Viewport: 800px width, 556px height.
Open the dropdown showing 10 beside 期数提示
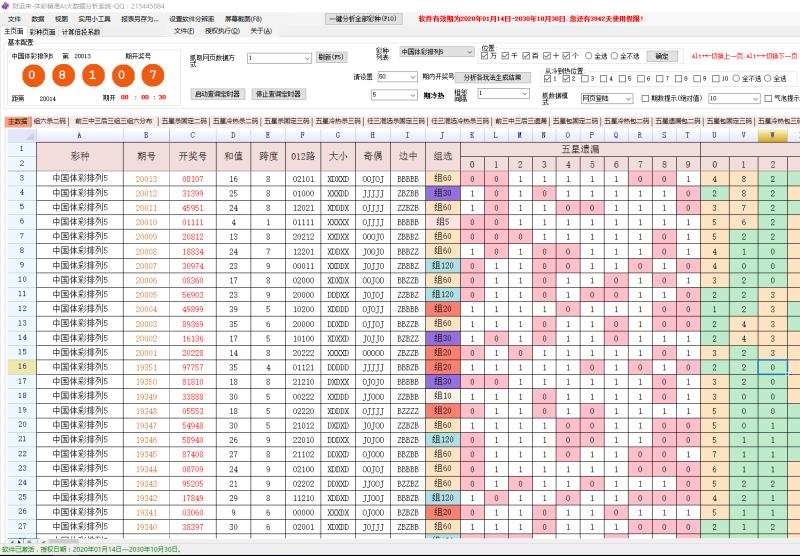[x=734, y=98]
